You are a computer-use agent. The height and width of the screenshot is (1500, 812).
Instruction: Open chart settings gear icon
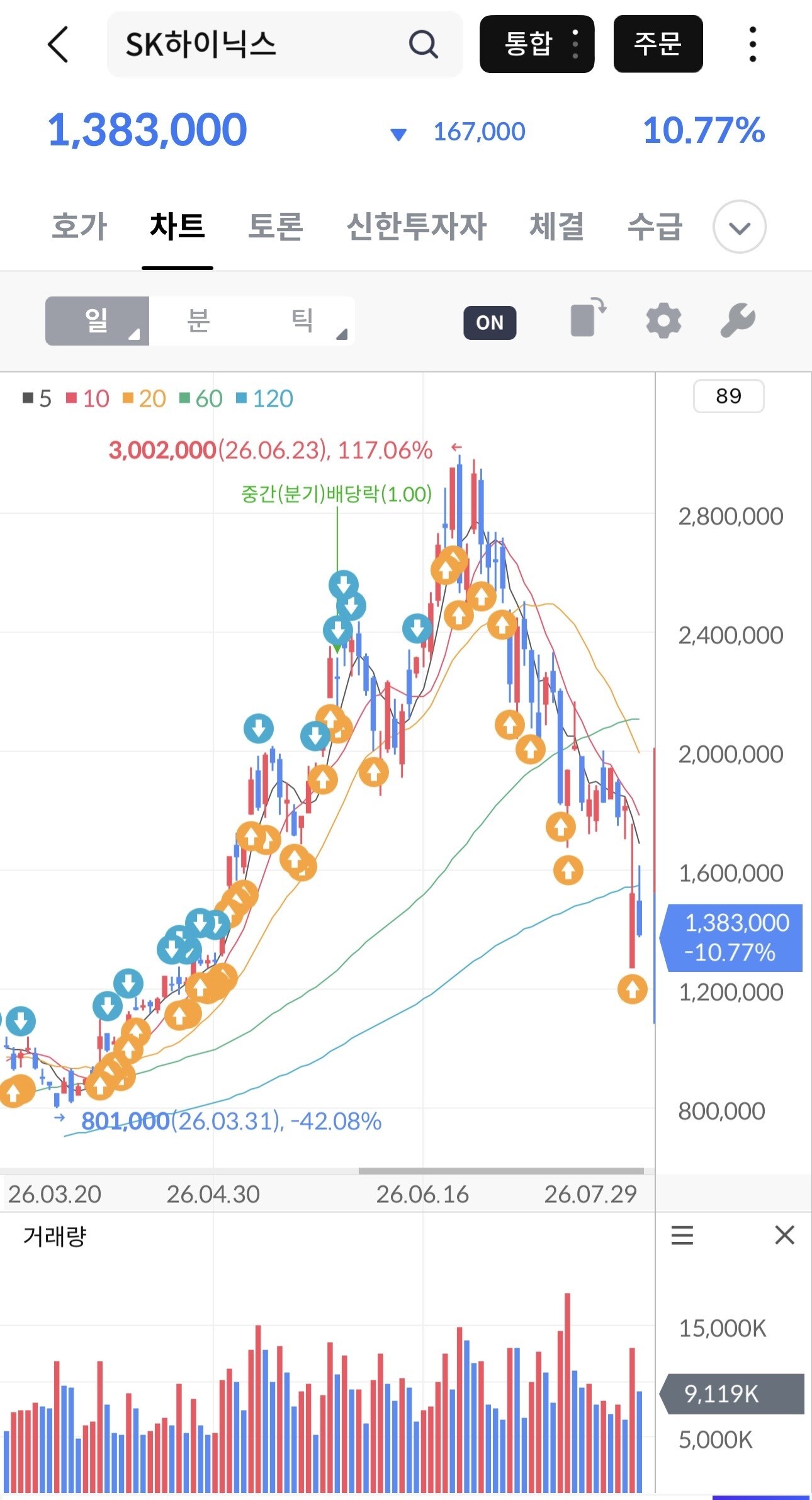(x=663, y=320)
